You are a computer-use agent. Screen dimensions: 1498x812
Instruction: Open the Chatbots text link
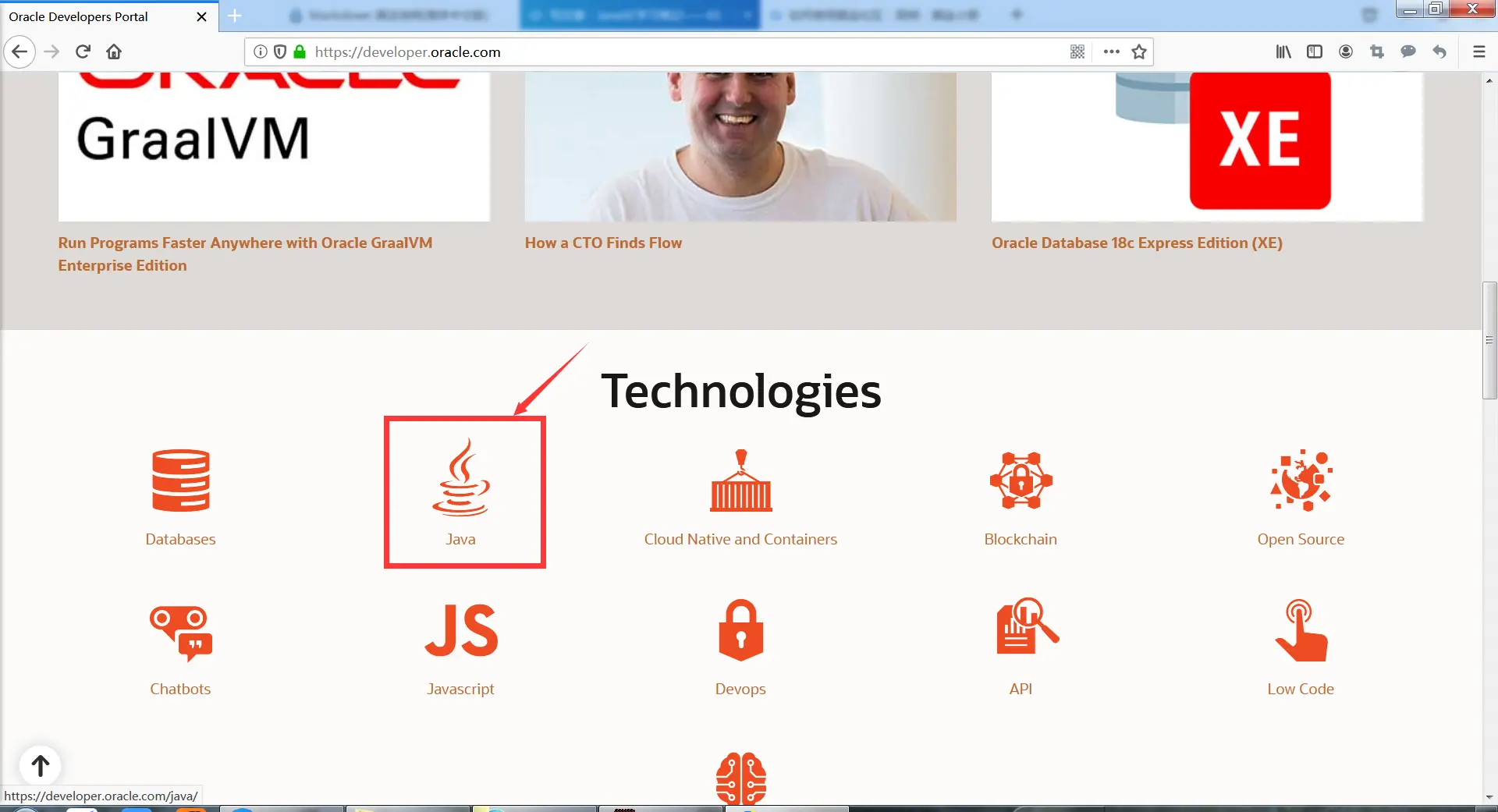tap(180, 689)
